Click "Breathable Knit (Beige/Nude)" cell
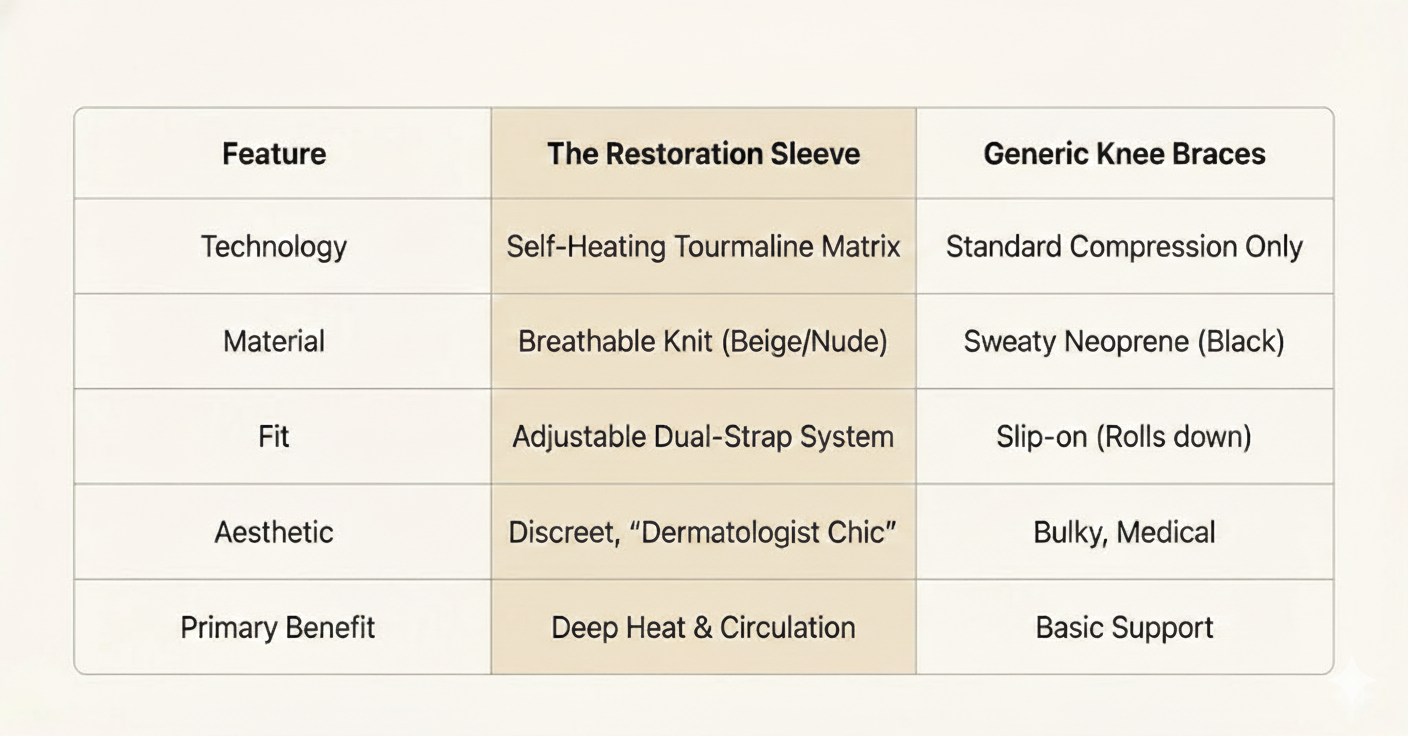The width and height of the screenshot is (1408, 736). tap(703, 342)
